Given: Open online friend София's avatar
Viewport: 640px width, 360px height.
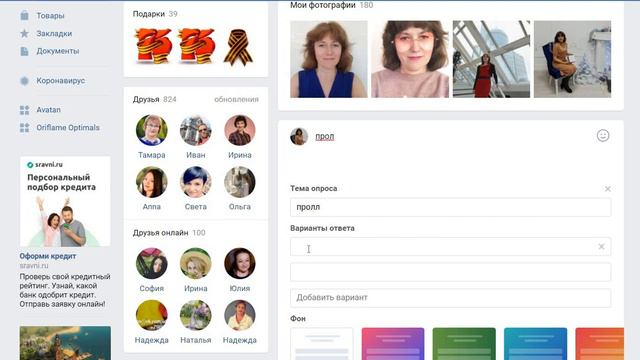Looking at the screenshot, I should click(x=151, y=264).
